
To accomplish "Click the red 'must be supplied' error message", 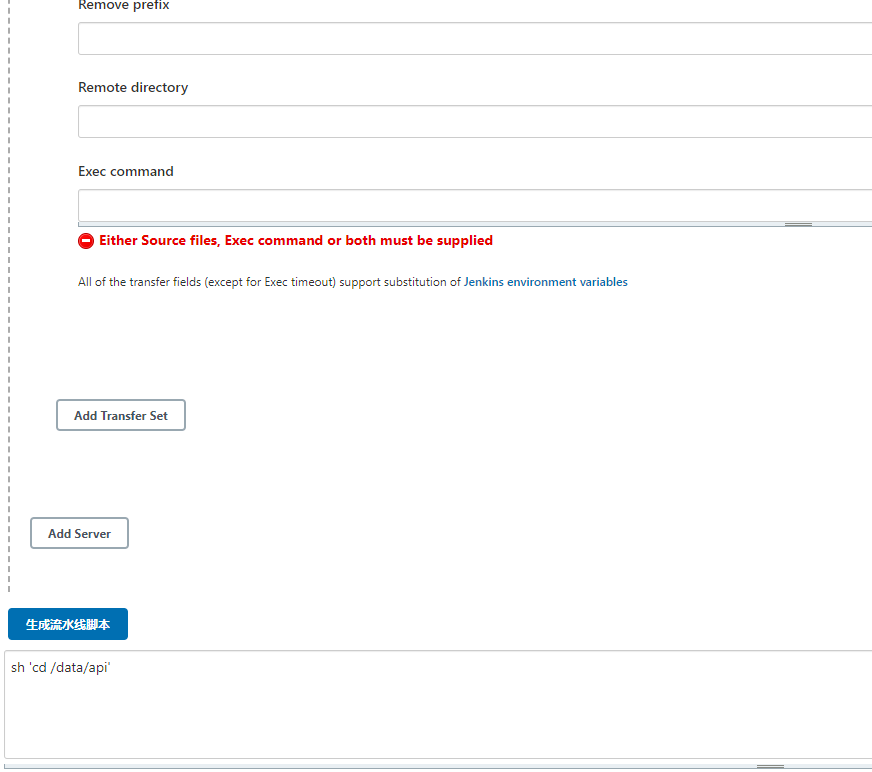I will point(436,241).
